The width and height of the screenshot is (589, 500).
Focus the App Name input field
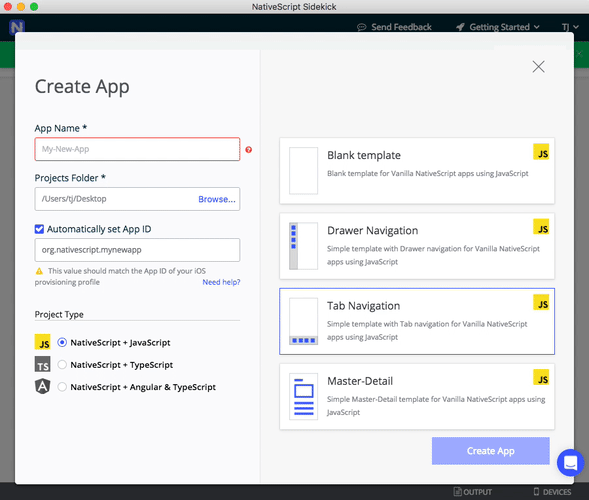click(x=137, y=149)
